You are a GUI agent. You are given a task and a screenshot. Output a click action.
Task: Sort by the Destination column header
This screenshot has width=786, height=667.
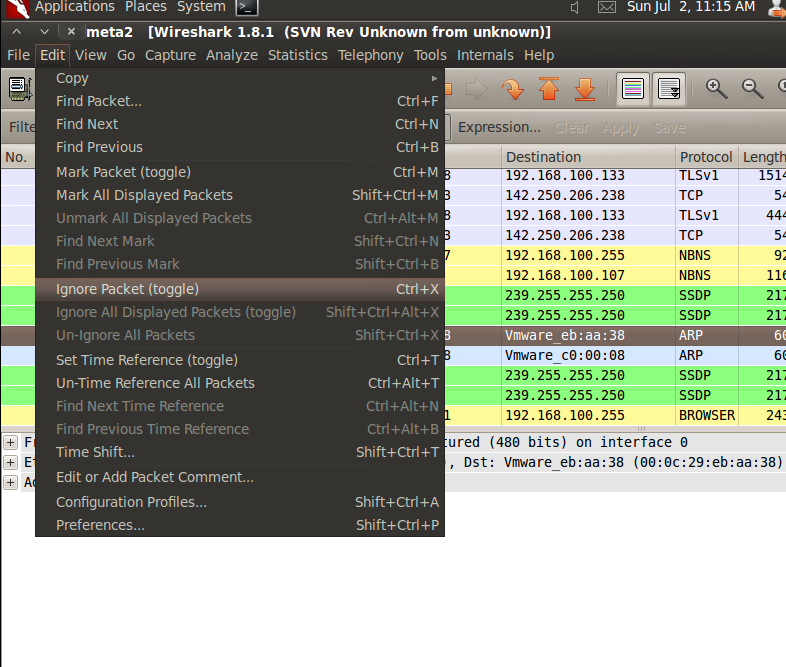pyautogui.click(x=588, y=157)
